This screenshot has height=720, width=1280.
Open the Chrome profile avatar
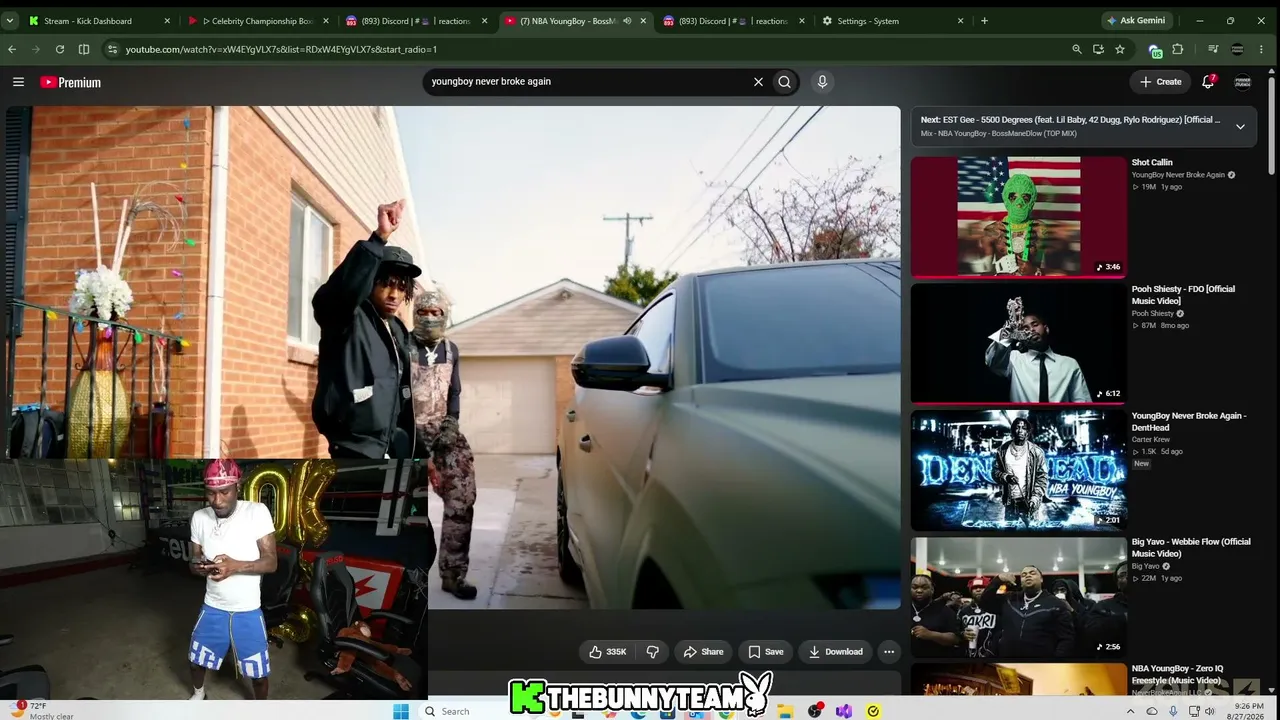[x=1237, y=49]
